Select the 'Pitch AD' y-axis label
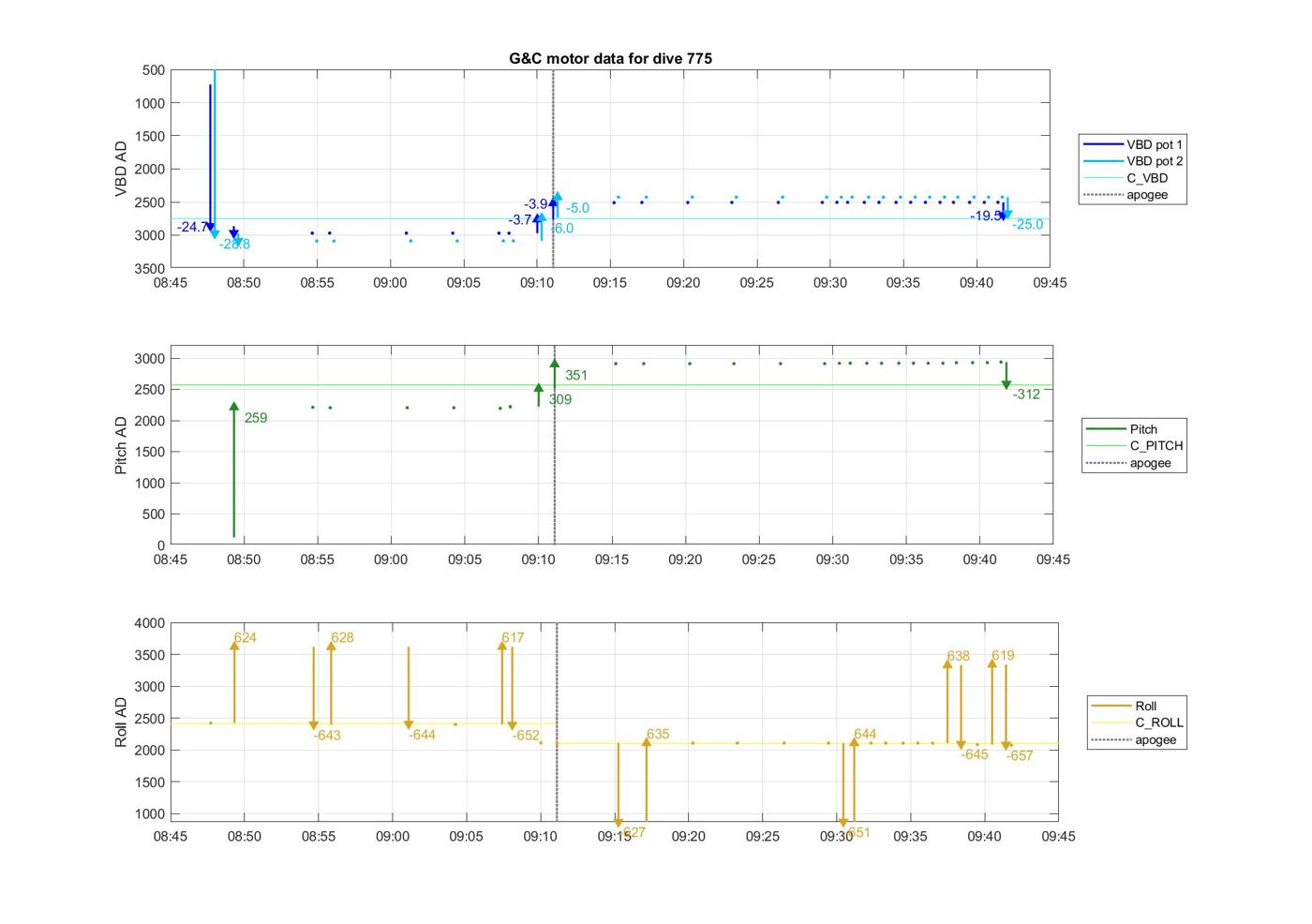This screenshot has height=924, width=1312. pos(121,446)
